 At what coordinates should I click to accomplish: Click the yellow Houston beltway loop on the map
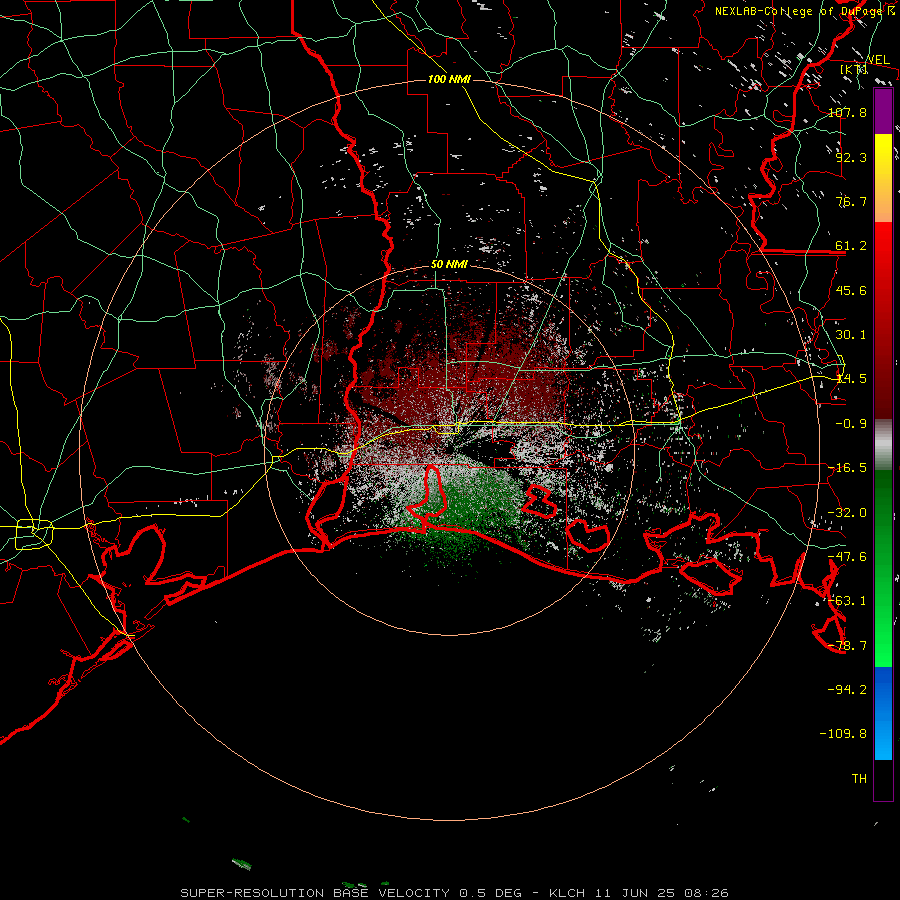click(34, 534)
